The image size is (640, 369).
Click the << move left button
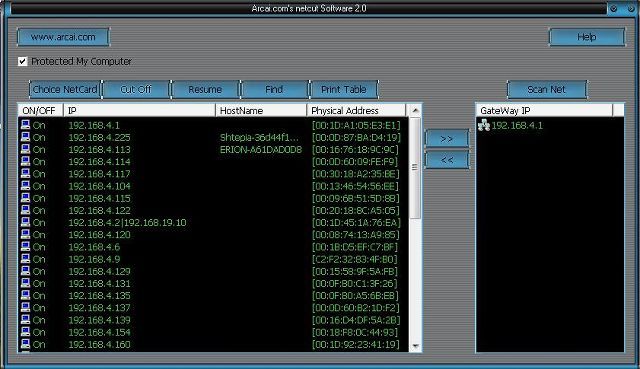(447, 160)
